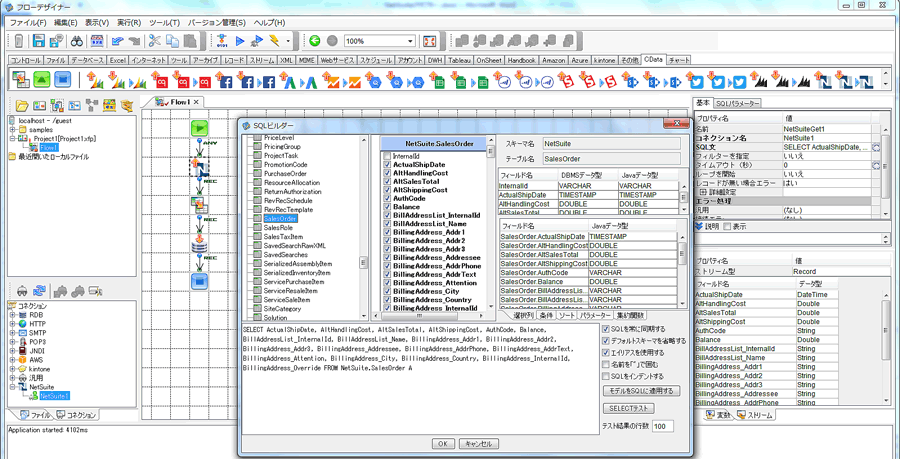Switch to コネクション tab at bottom left
900x459 pixels.
click(77, 415)
